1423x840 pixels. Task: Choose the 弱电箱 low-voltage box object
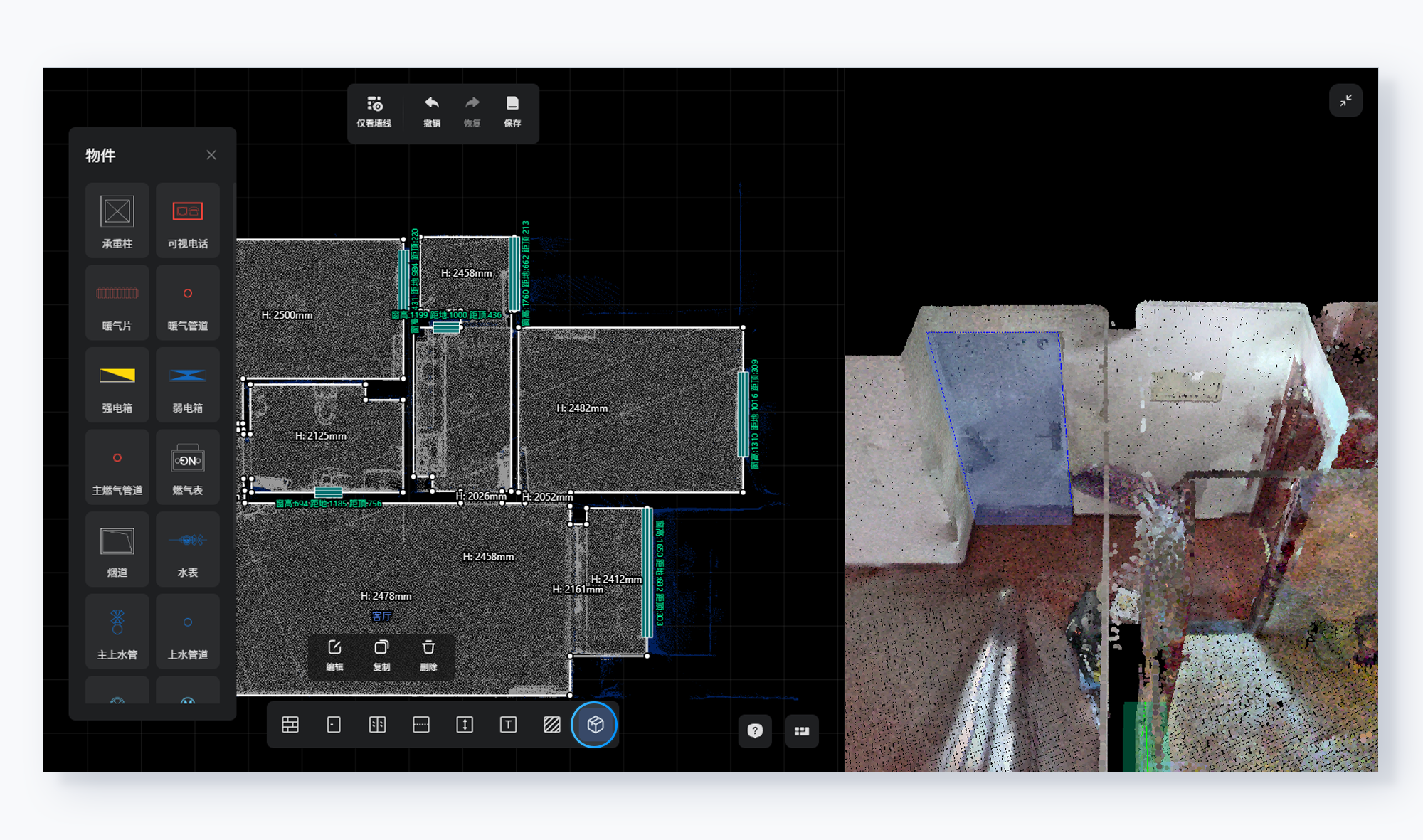[x=188, y=385]
